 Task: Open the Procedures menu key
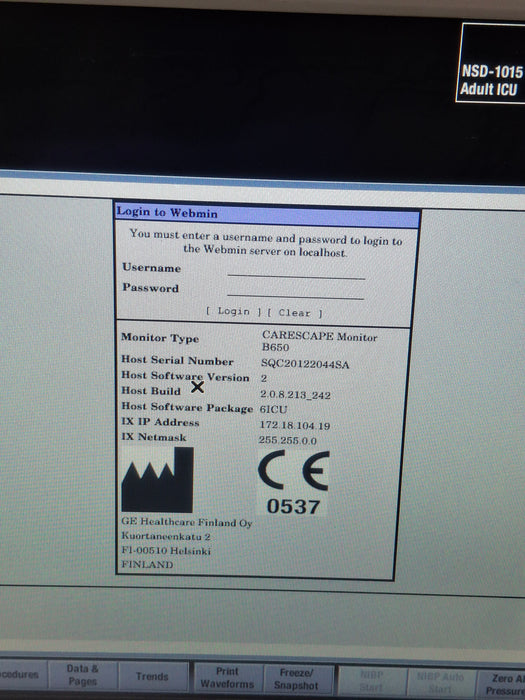pos(21,675)
